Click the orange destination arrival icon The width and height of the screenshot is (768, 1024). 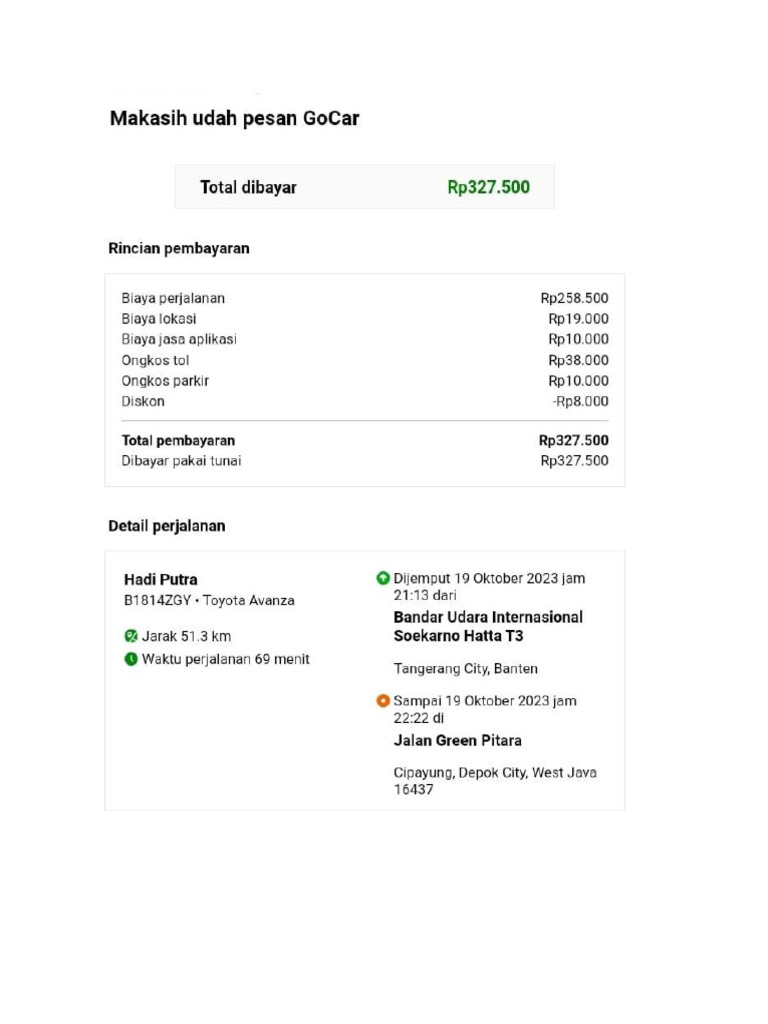tap(383, 701)
